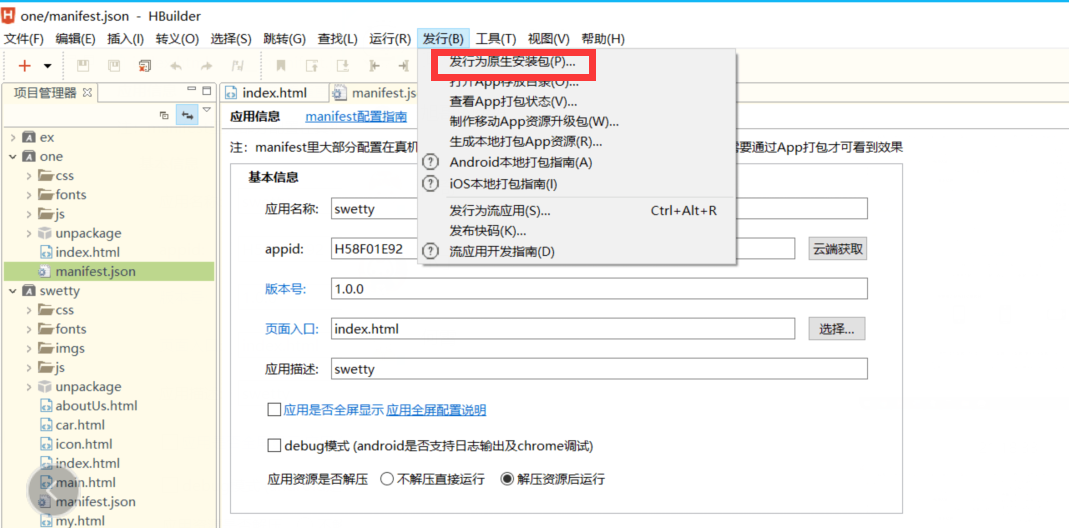
Task: Collapse the one project
Action: pos(13,156)
